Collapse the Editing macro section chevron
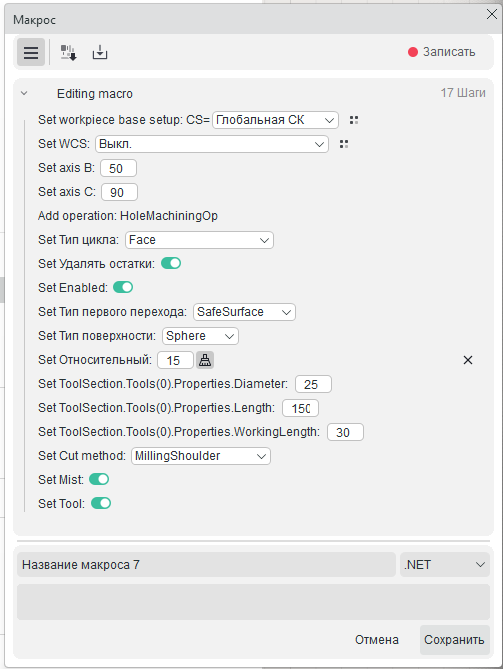The width and height of the screenshot is (503, 669). 24,93
